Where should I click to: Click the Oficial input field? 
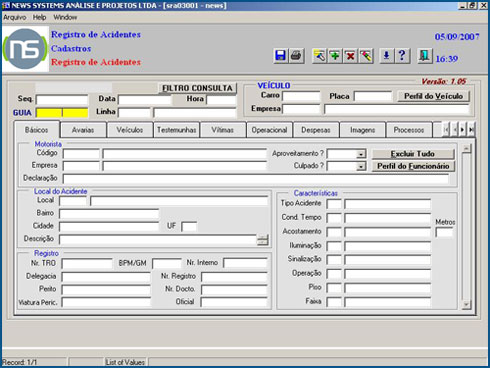click(234, 302)
